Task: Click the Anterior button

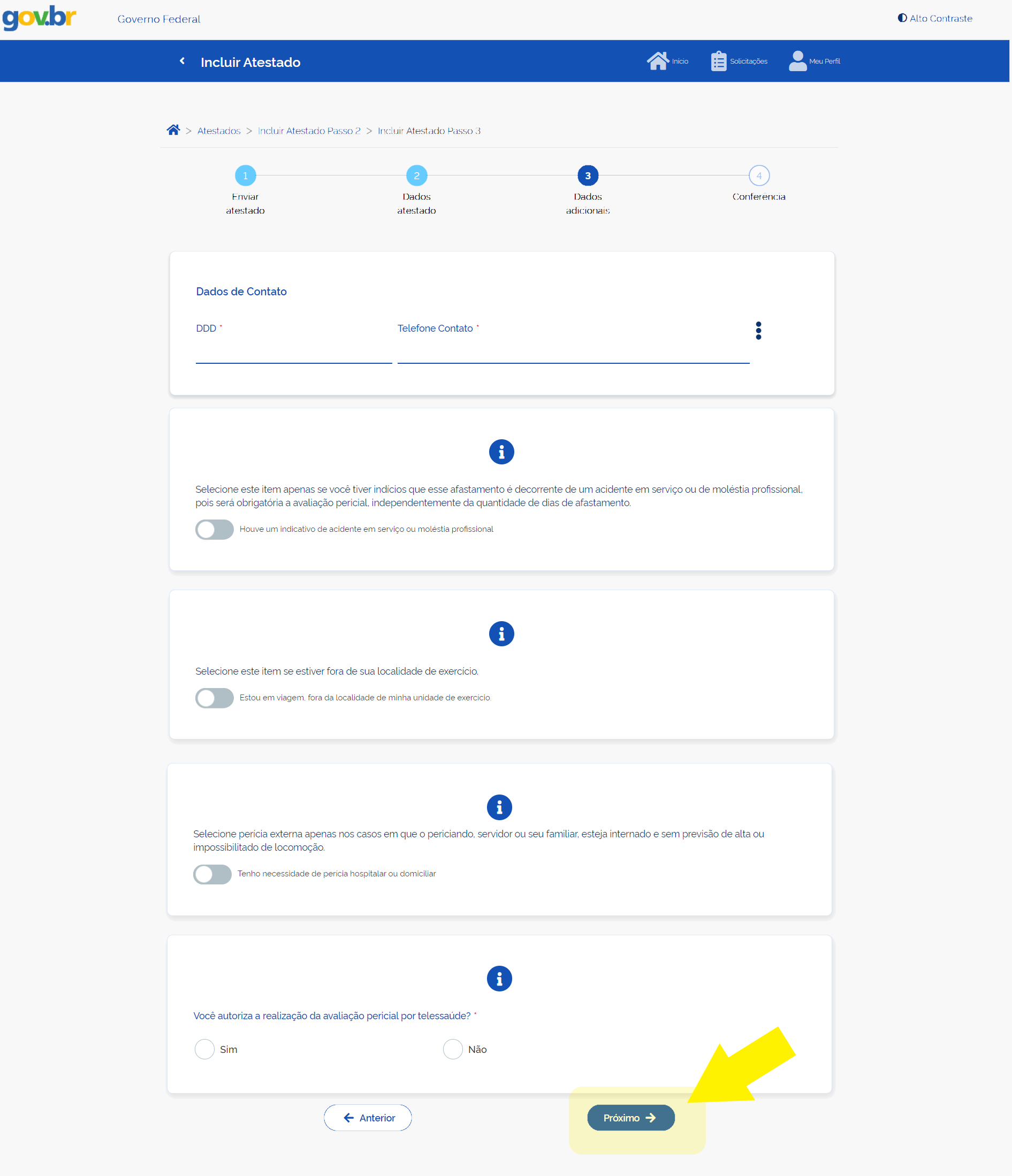Action: (368, 1118)
